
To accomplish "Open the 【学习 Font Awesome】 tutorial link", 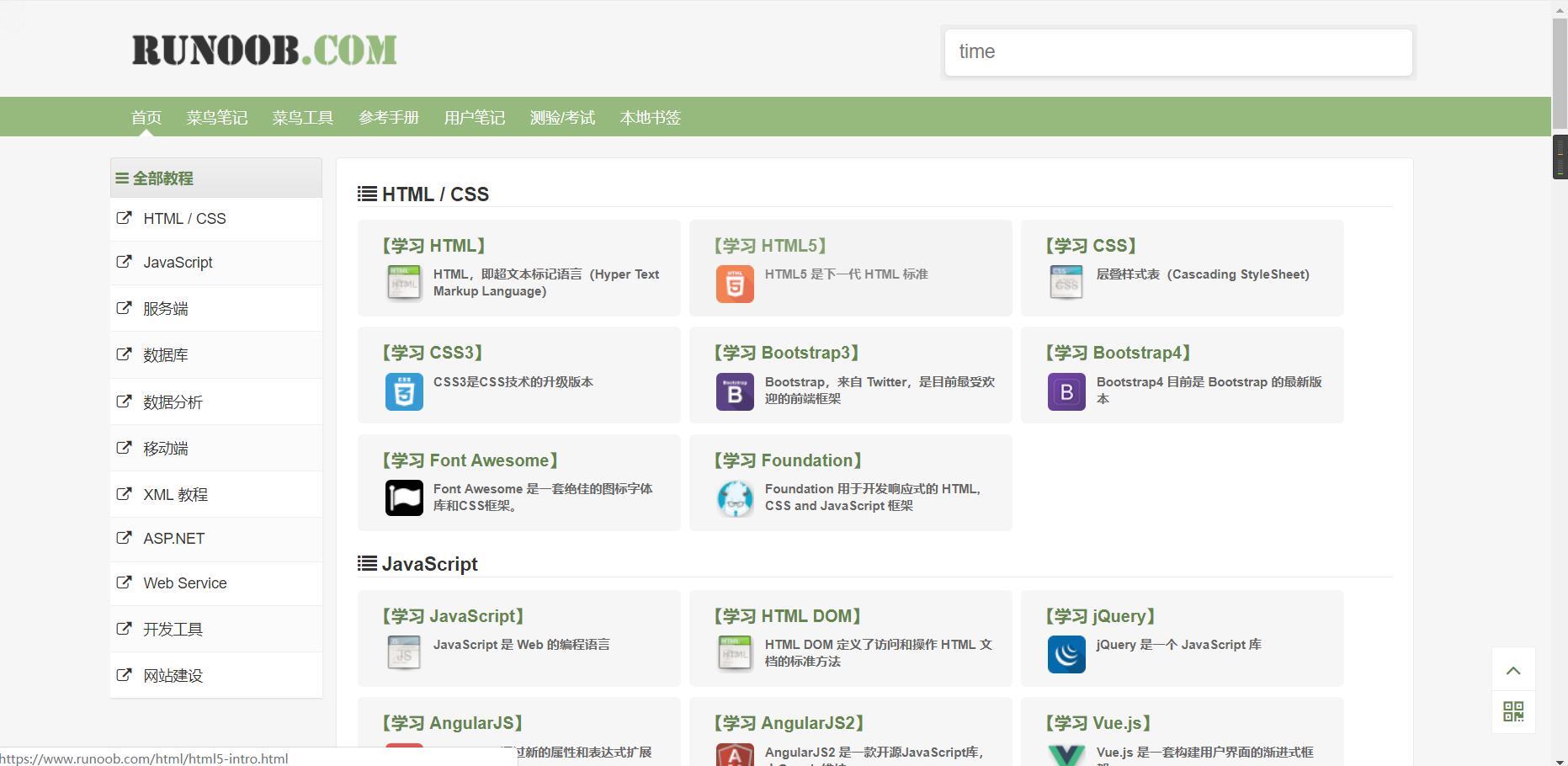I will click(470, 460).
